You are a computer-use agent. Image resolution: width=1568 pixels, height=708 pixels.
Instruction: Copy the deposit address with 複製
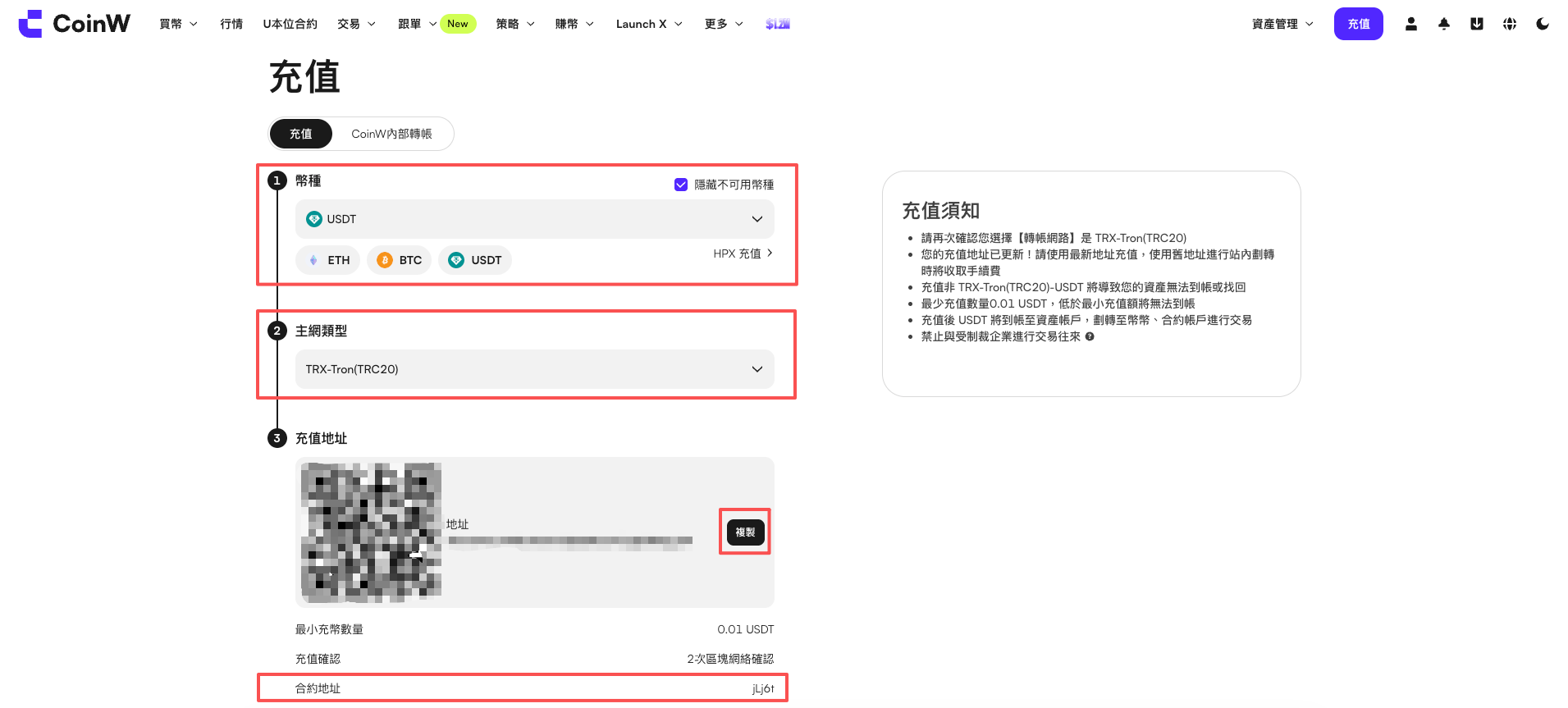745,532
